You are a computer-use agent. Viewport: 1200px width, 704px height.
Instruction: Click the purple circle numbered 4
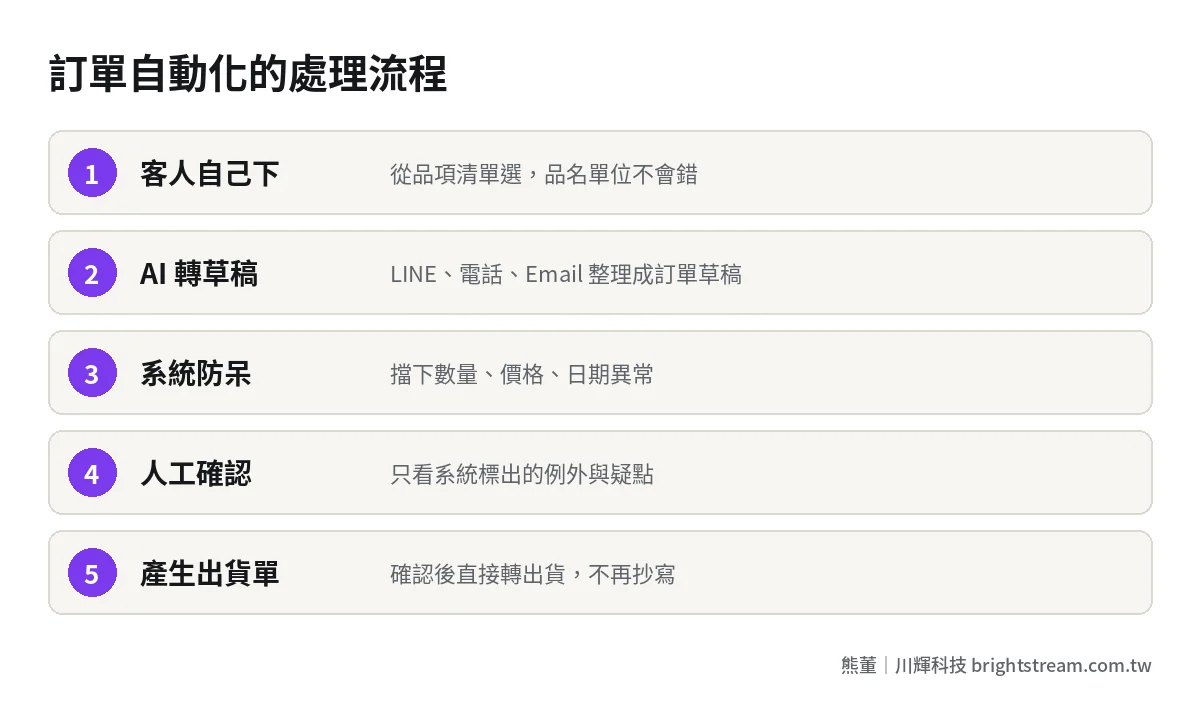(x=92, y=473)
